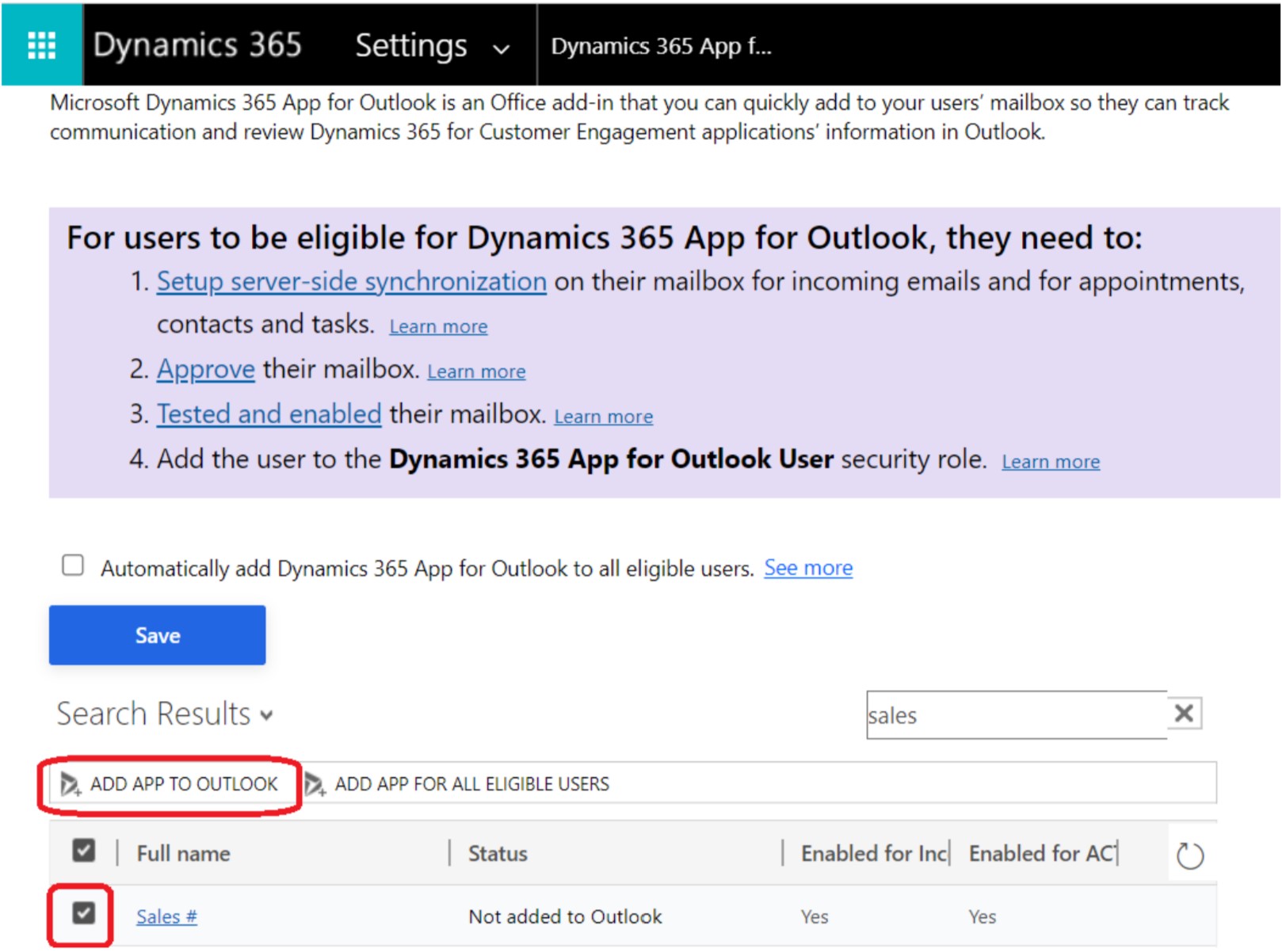1282x952 pixels.
Task: Switch to the Dynamics 365 App f... tab
Action: point(662,47)
